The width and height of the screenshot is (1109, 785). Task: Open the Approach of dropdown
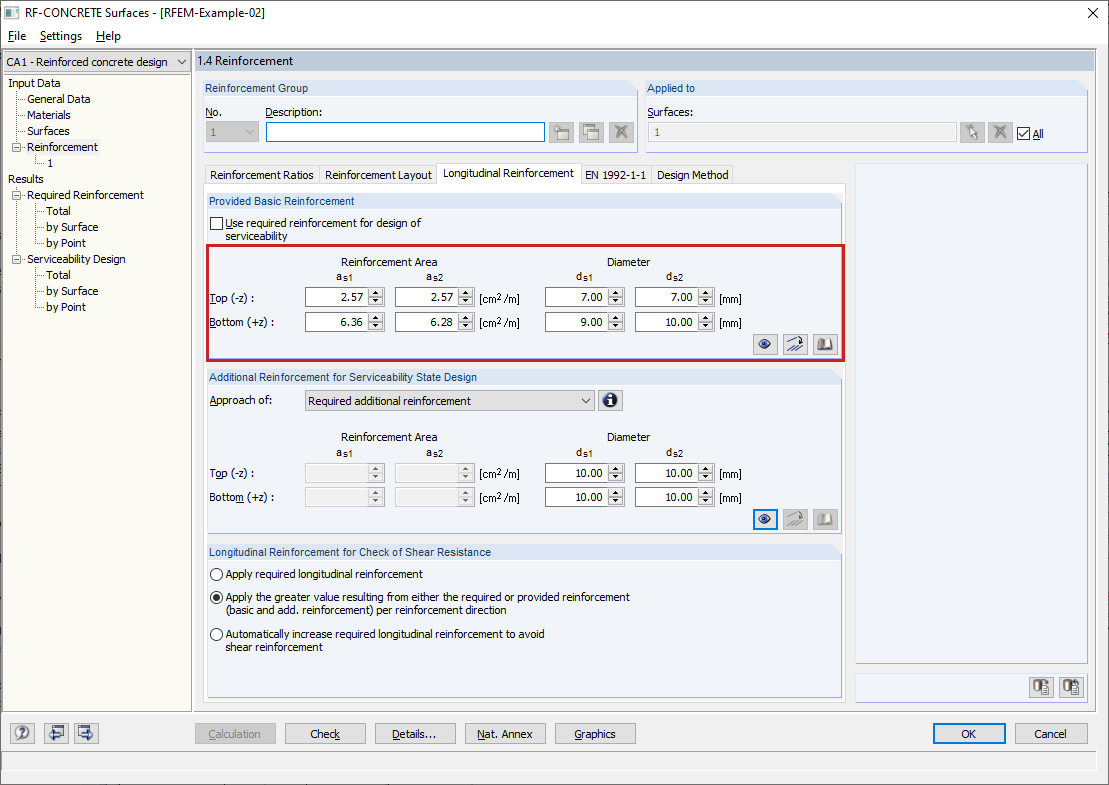[x=449, y=400]
